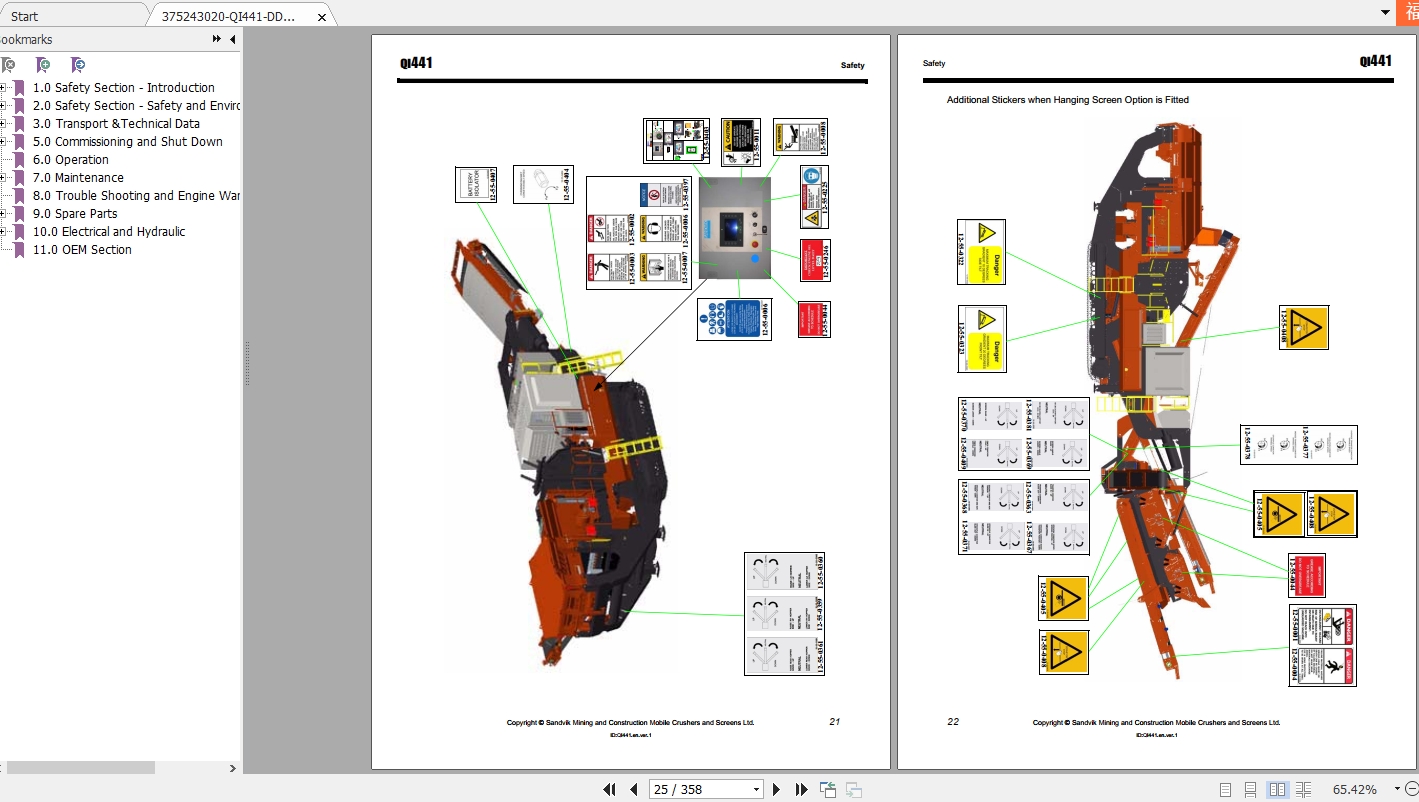The image size is (1419, 802).
Task: Open the zoom percentage dropdown
Action: tap(1397, 789)
